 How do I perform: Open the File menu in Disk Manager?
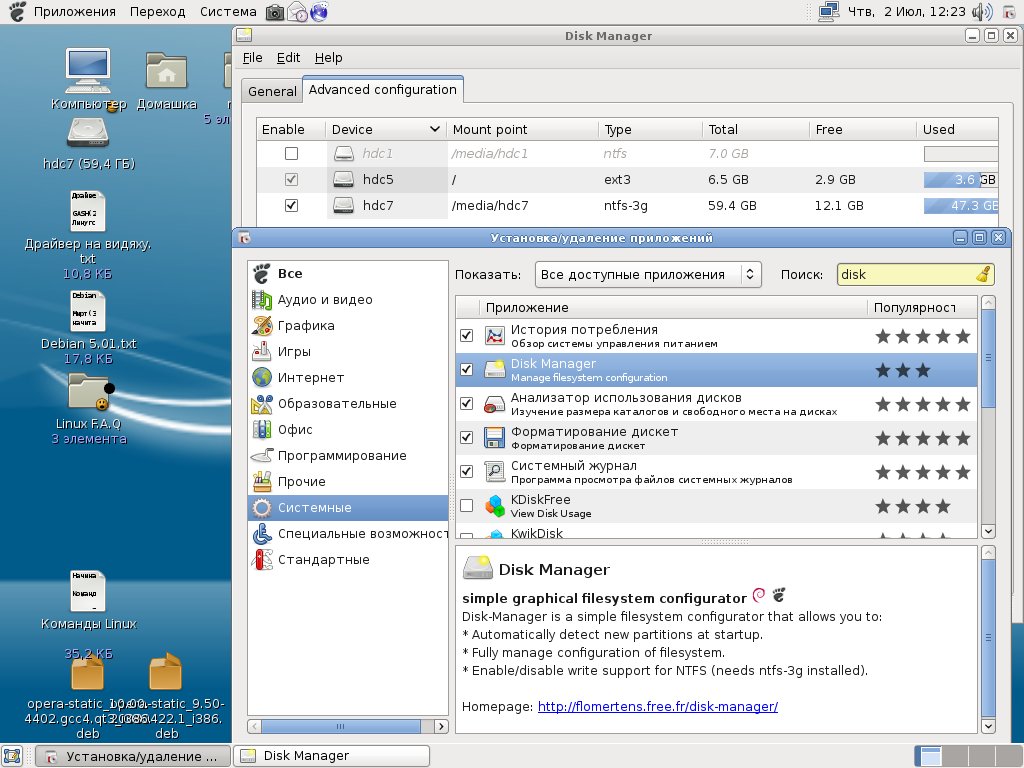(252, 57)
